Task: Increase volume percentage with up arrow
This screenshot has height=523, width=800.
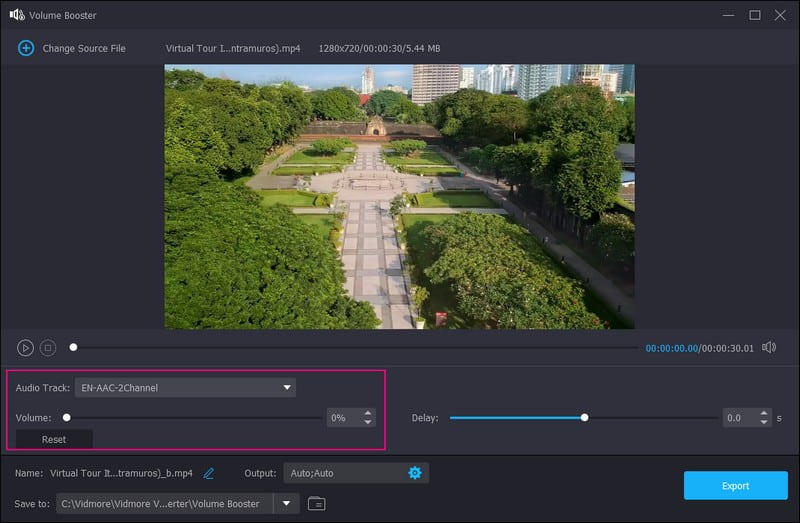Action: (368, 413)
